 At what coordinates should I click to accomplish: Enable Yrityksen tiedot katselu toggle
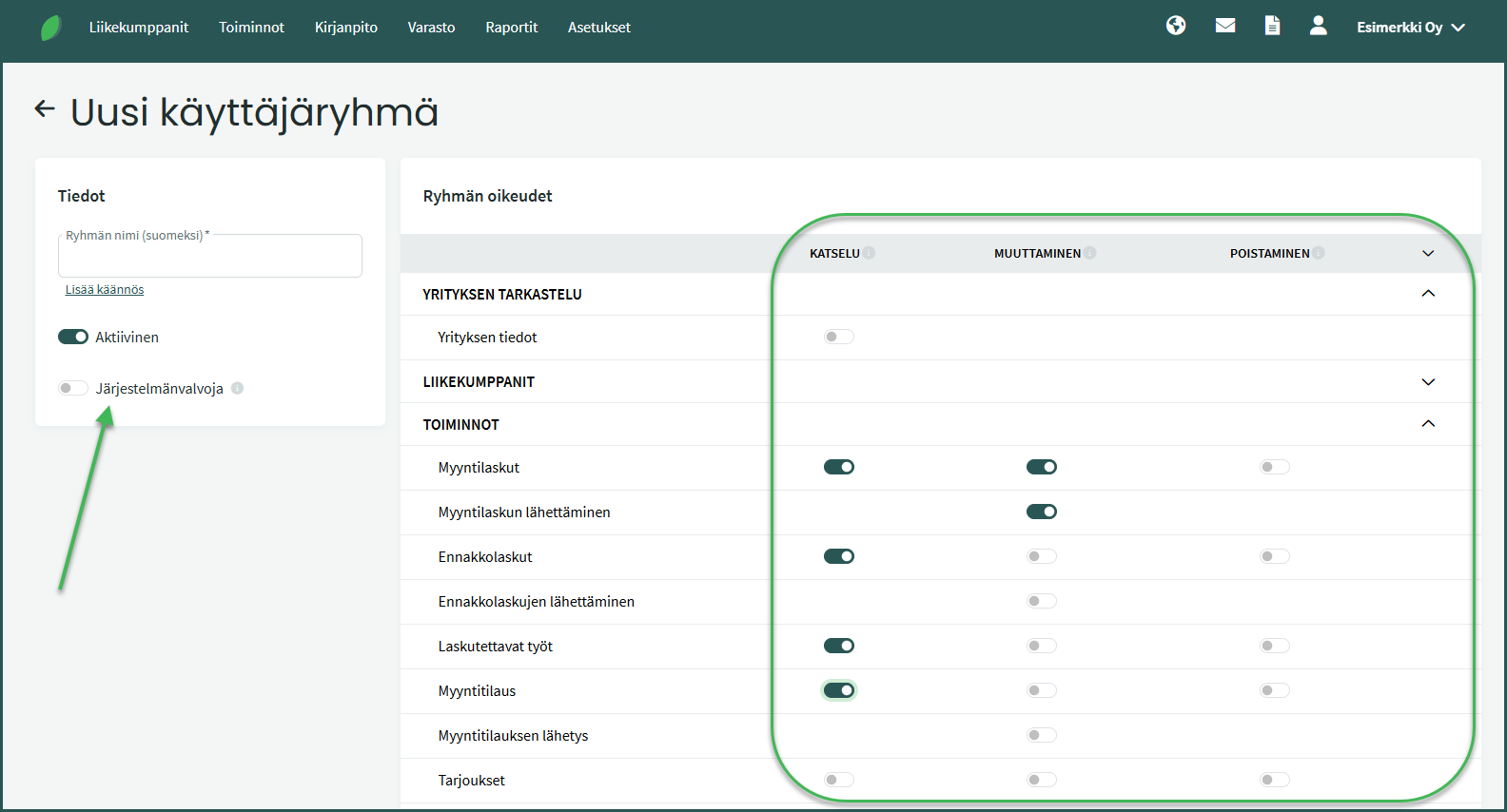coord(838,337)
